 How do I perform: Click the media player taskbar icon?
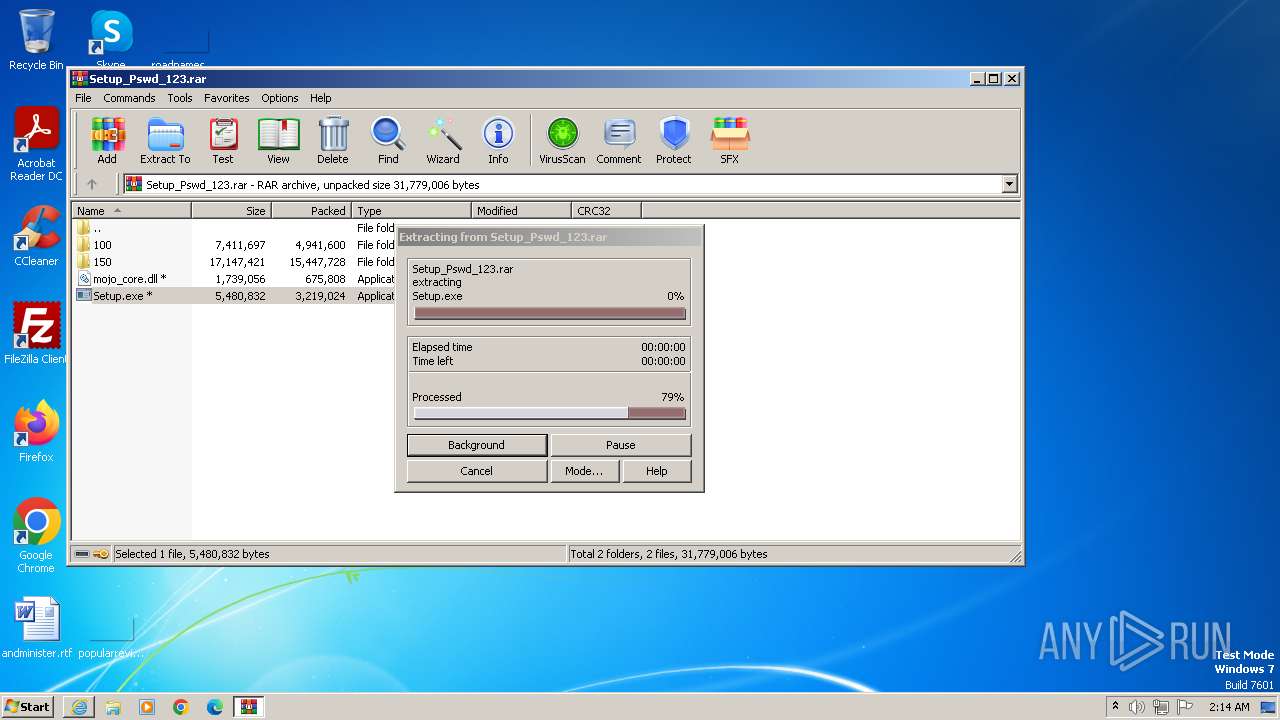pyautogui.click(x=147, y=707)
